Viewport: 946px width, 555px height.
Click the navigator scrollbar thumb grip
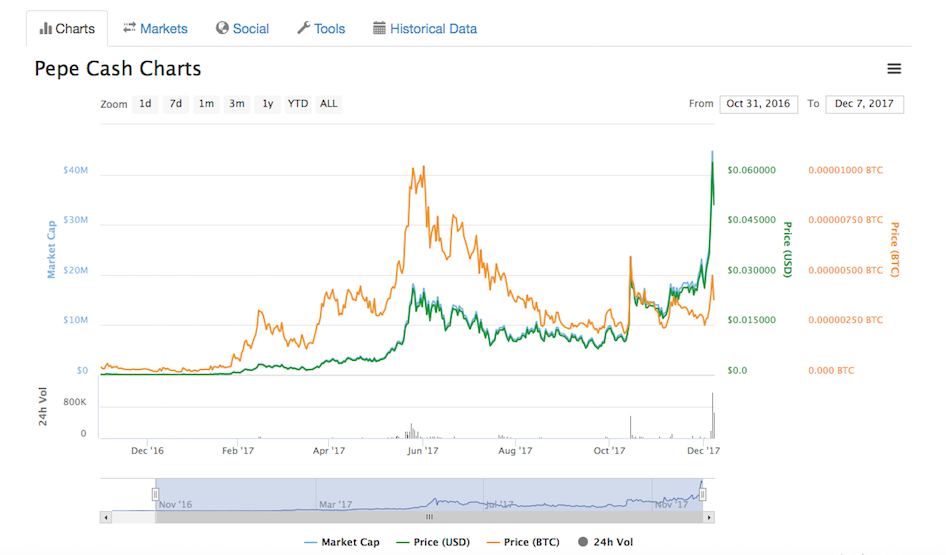(429, 517)
